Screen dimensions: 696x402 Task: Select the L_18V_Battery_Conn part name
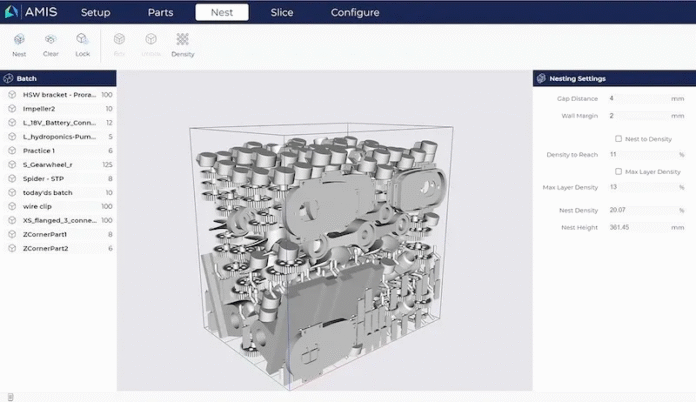pos(59,122)
